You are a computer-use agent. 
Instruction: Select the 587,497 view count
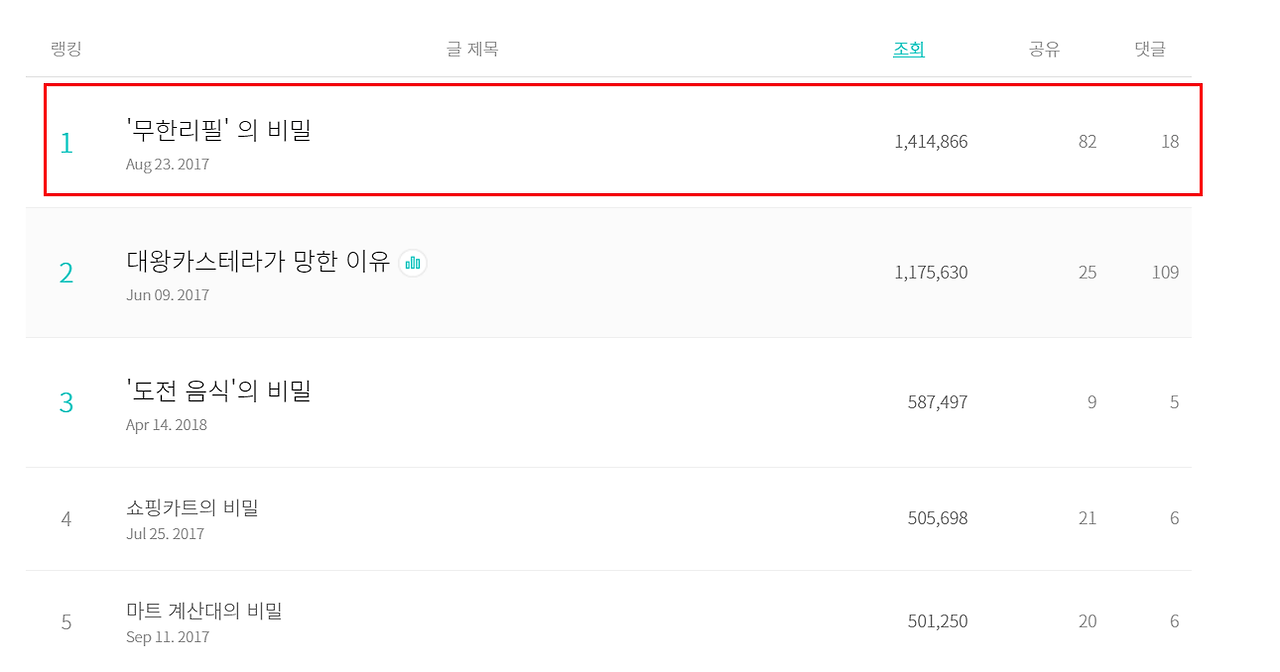pyautogui.click(x=937, y=402)
